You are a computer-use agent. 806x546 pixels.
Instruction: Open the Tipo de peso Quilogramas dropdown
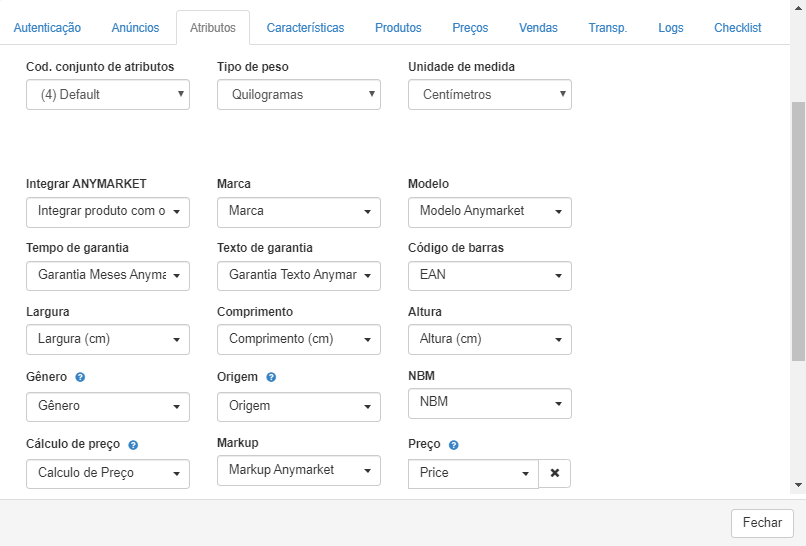[x=299, y=95]
